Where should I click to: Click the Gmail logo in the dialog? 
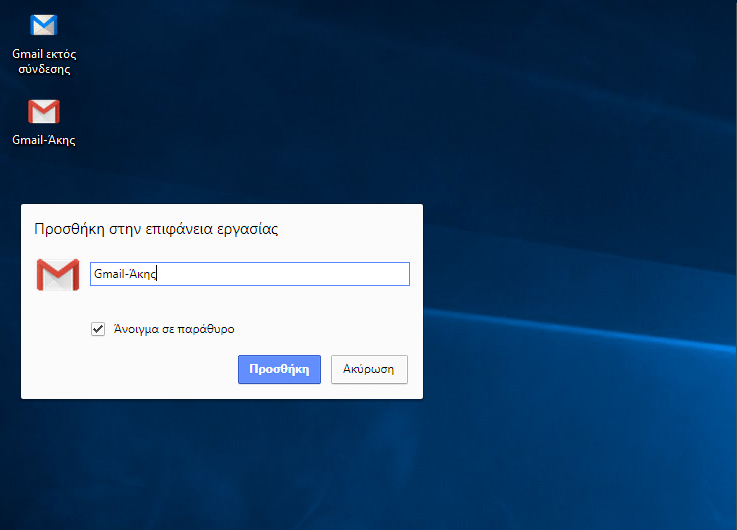tap(58, 274)
